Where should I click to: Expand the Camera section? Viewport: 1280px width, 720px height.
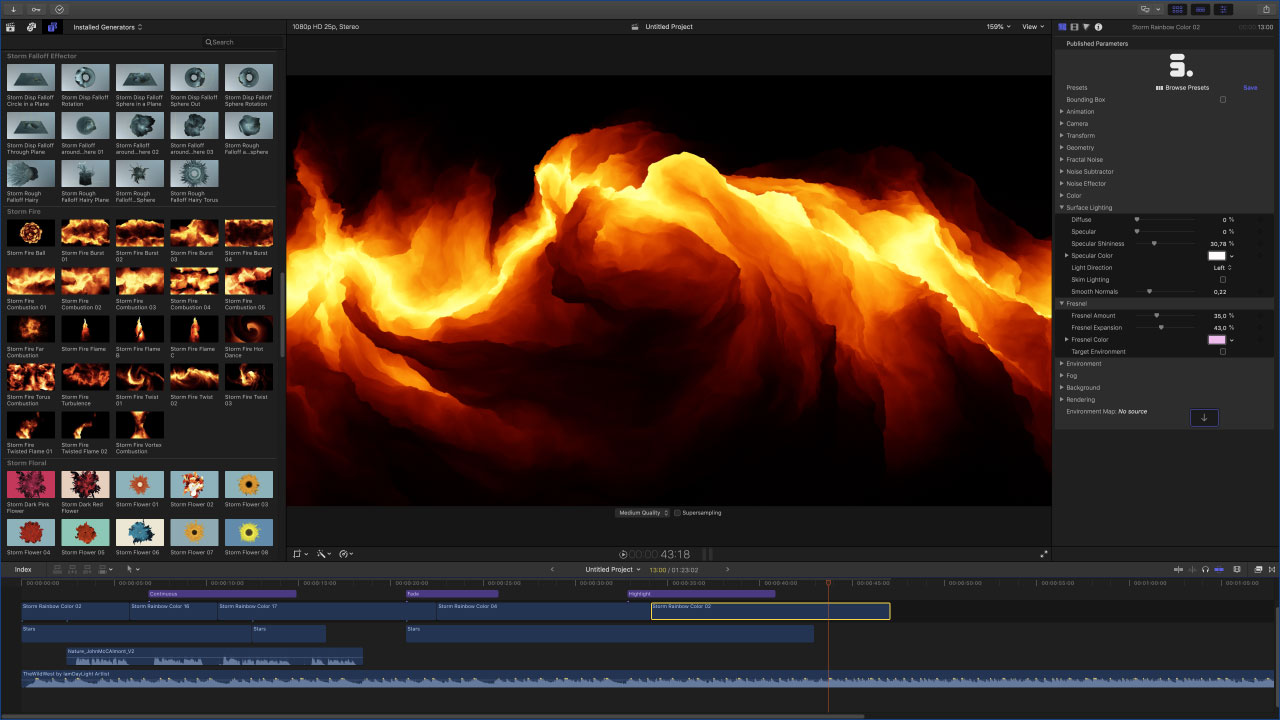coord(1062,124)
